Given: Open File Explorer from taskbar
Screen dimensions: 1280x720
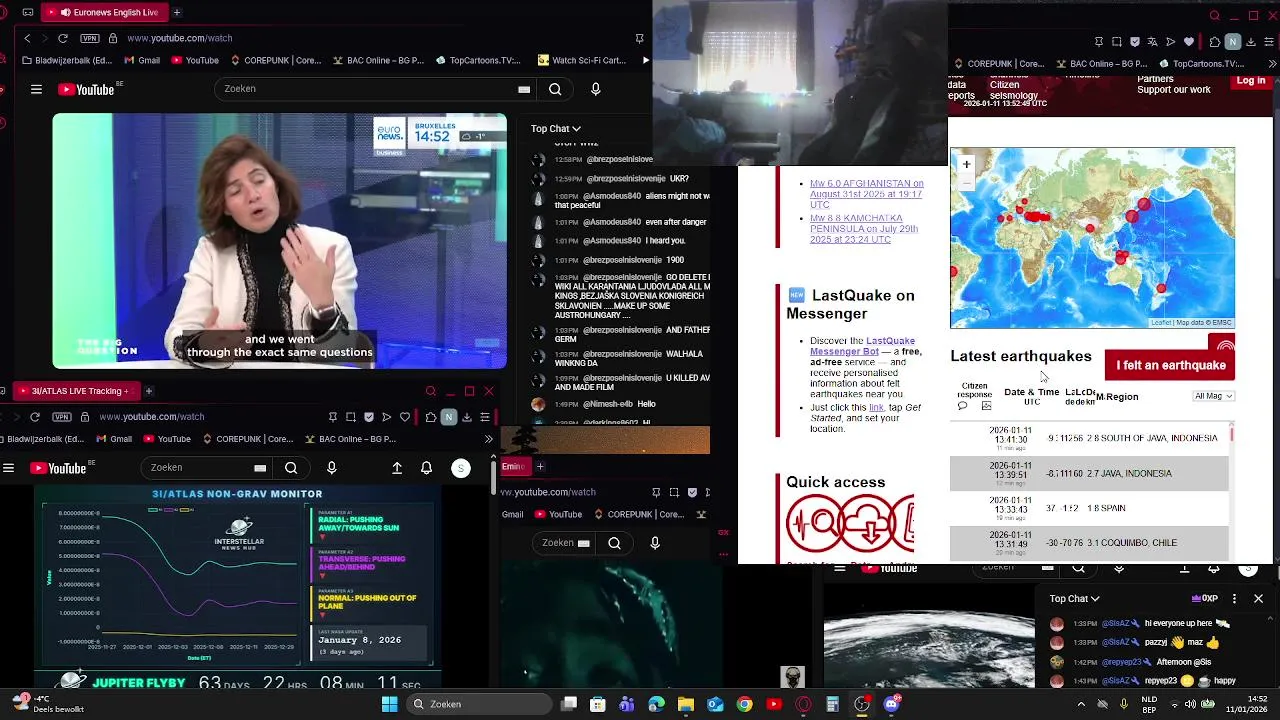Looking at the screenshot, I should pyautogui.click(x=686, y=704).
